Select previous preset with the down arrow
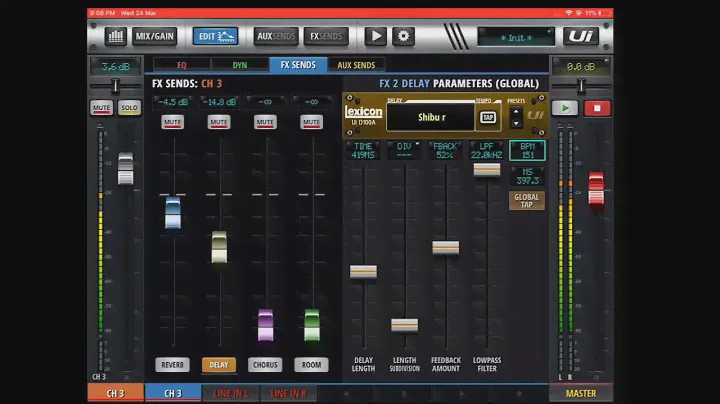Viewport: 720px width, 404px height. pyautogui.click(x=516, y=124)
